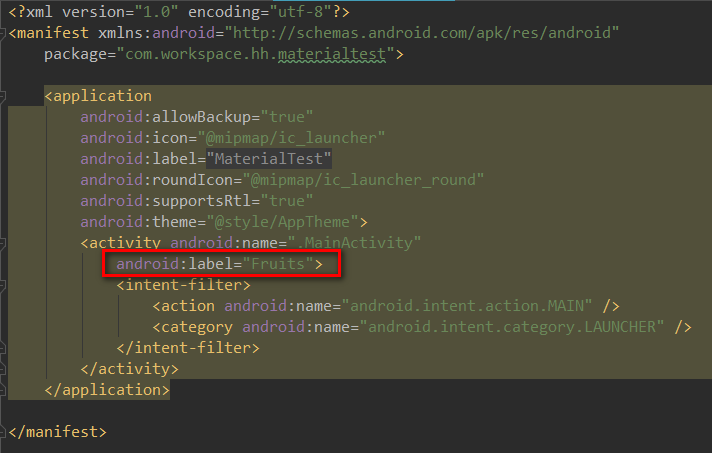This screenshot has width=712, height=453.
Task: Click the "true" value of allowBackup
Action: (x=287, y=117)
